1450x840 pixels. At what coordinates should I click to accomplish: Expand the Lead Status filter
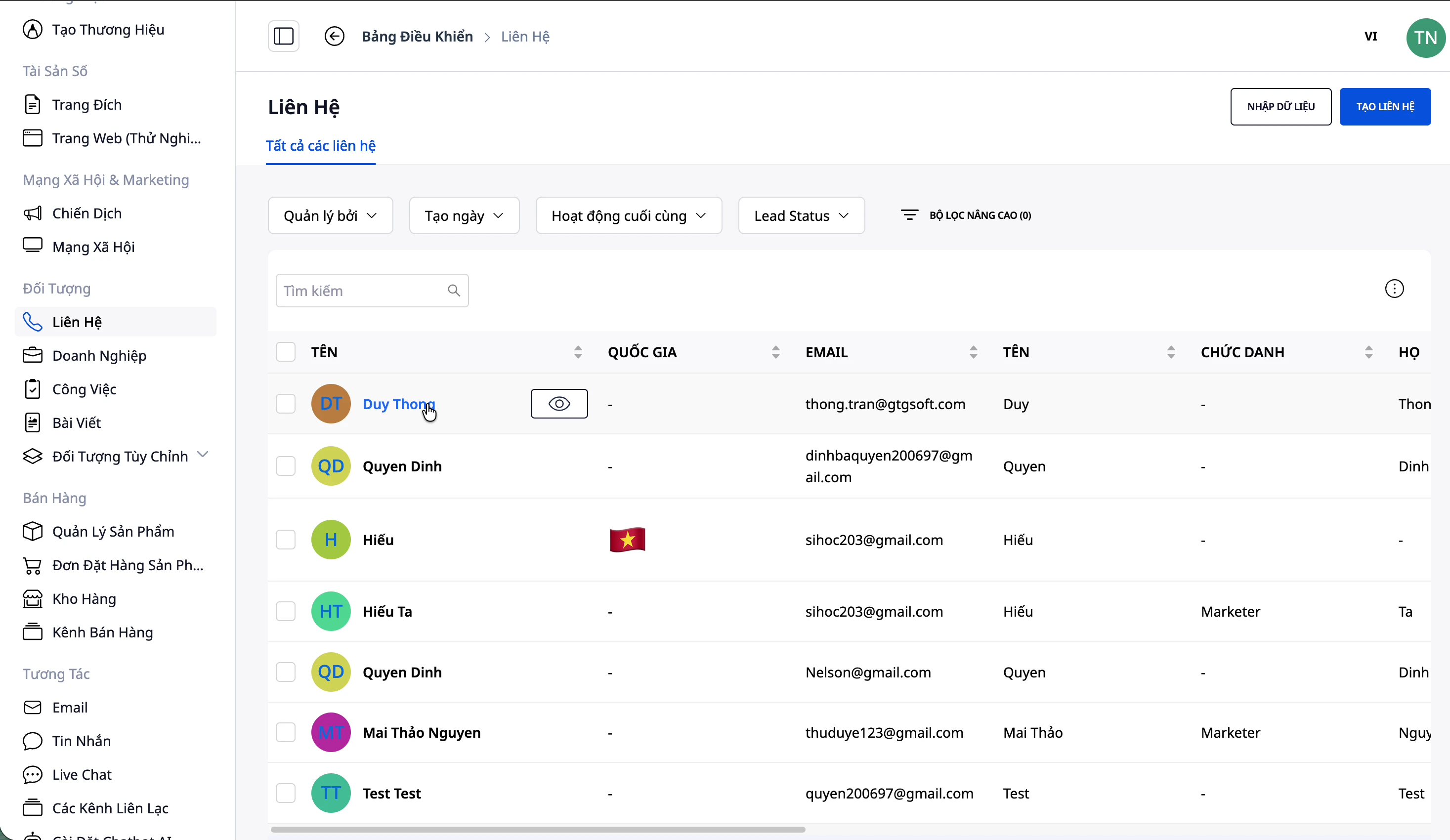801,216
